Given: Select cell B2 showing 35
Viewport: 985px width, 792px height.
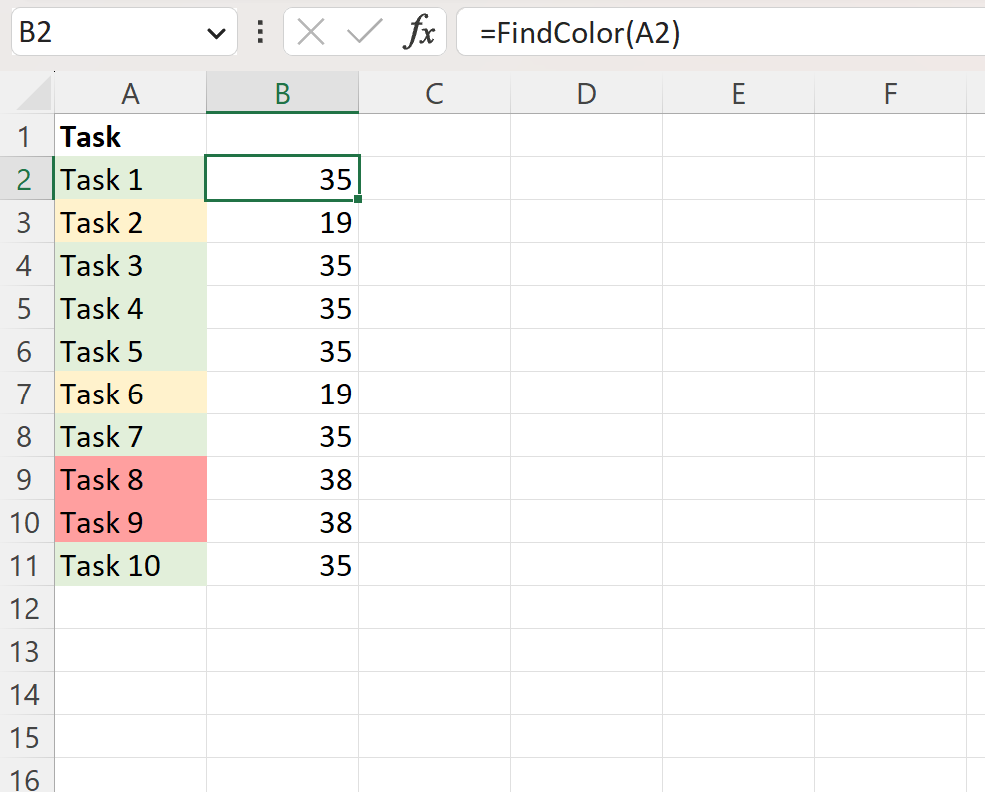Looking at the screenshot, I should tap(282, 178).
